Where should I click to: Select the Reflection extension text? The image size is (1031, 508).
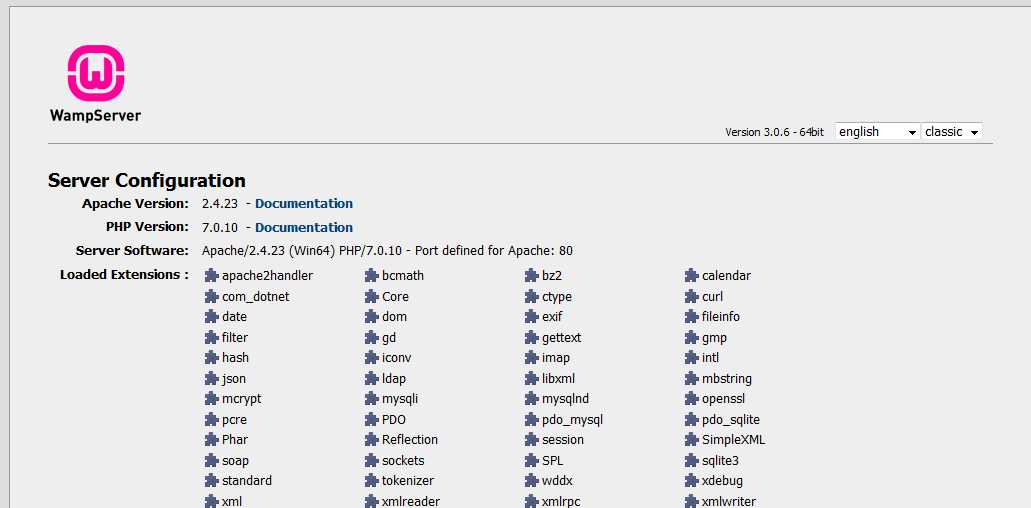click(410, 440)
